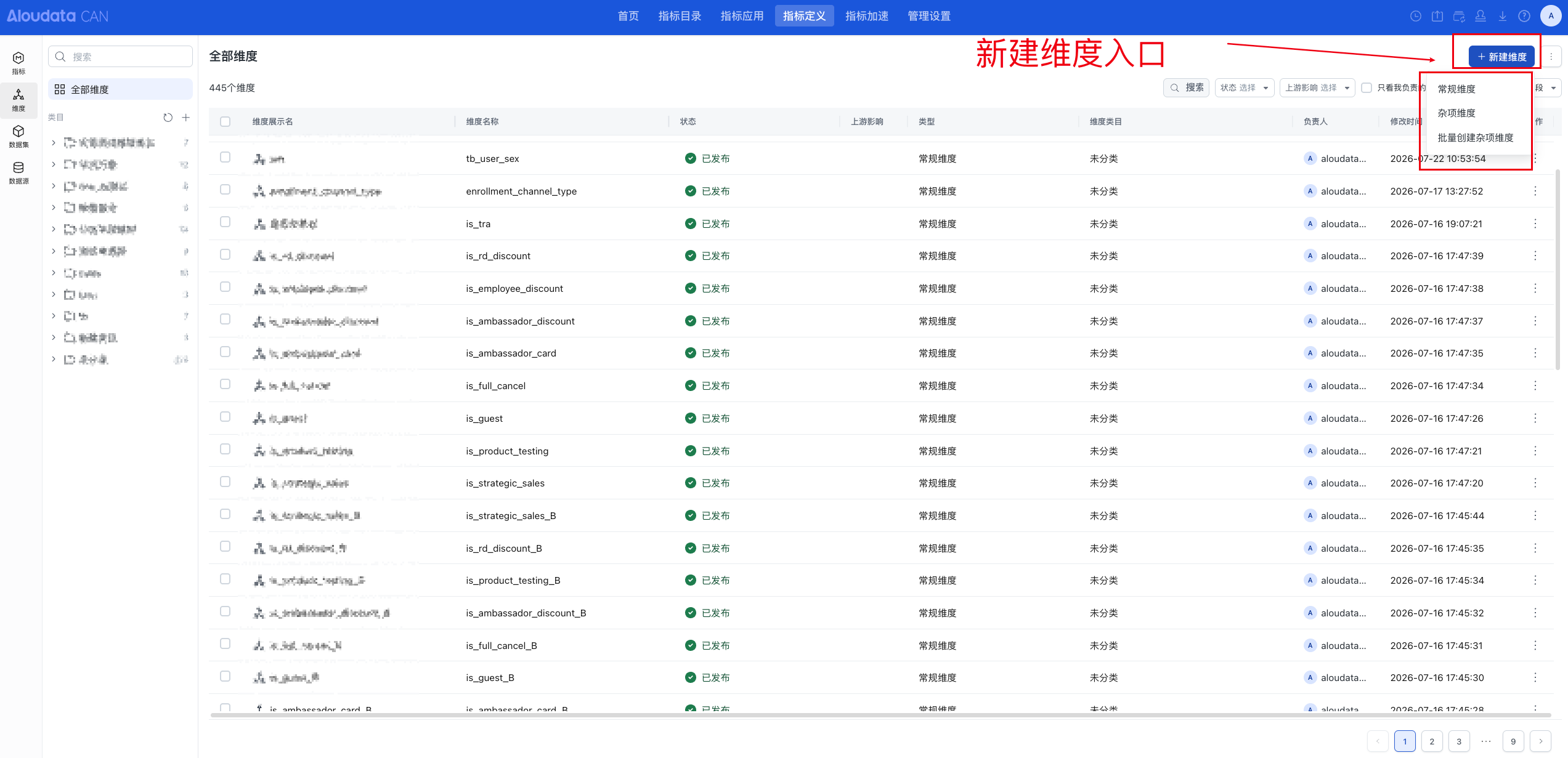The width and height of the screenshot is (1568, 758).
Task: Check the is_tra row checkbox
Action: [x=225, y=222]
